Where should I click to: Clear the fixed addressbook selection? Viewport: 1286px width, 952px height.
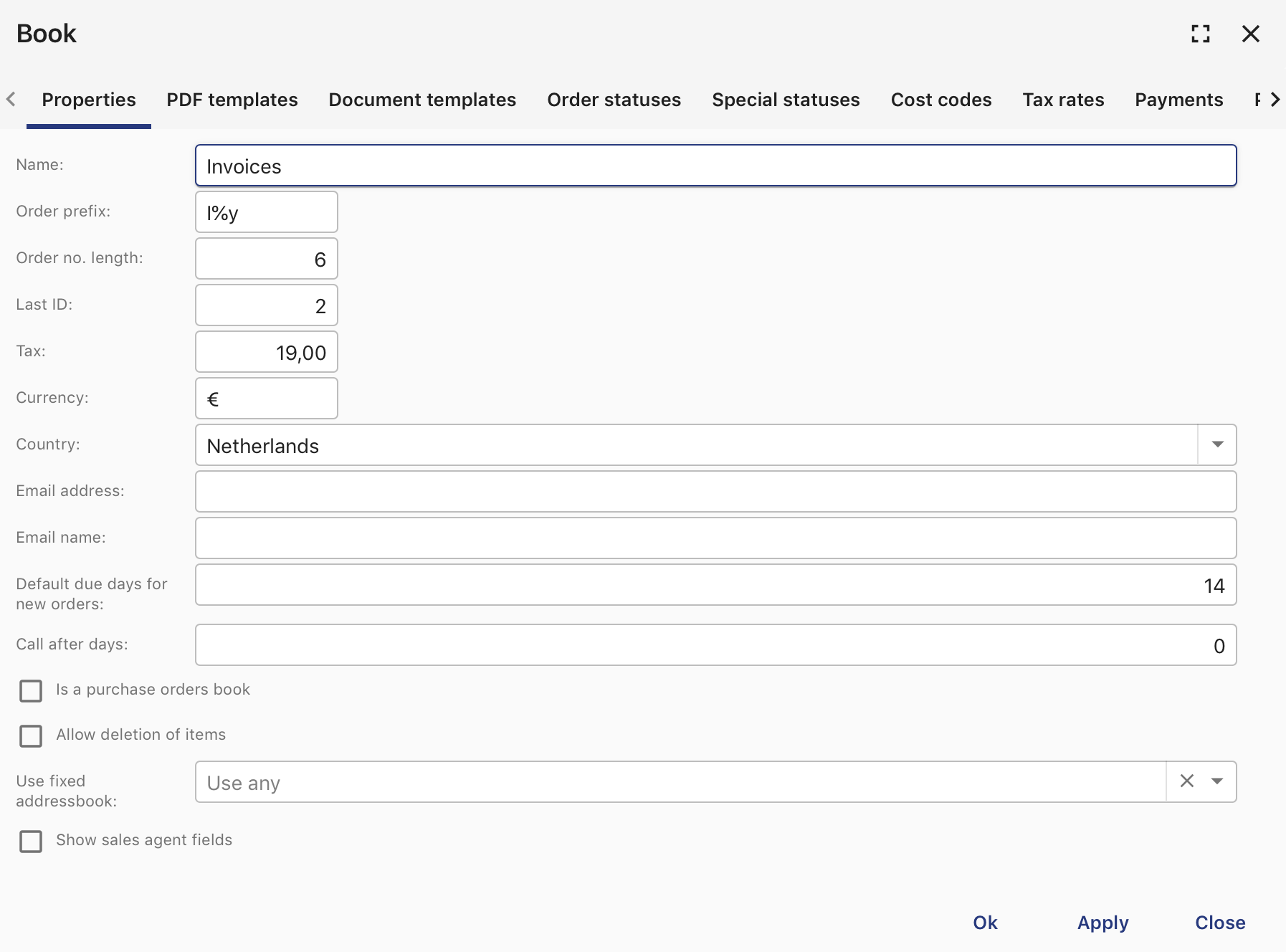[1187, 781]
